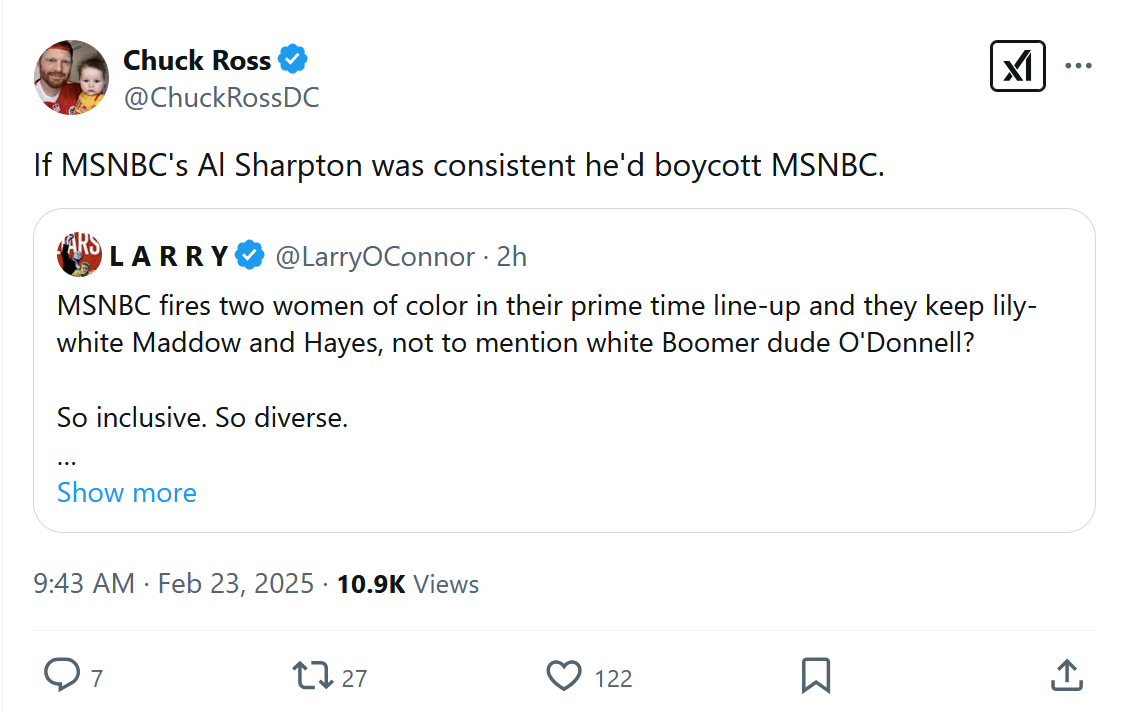Click the reply speech bubble icon
Viewport: 1122px width, 712px height.
point(62,676)
